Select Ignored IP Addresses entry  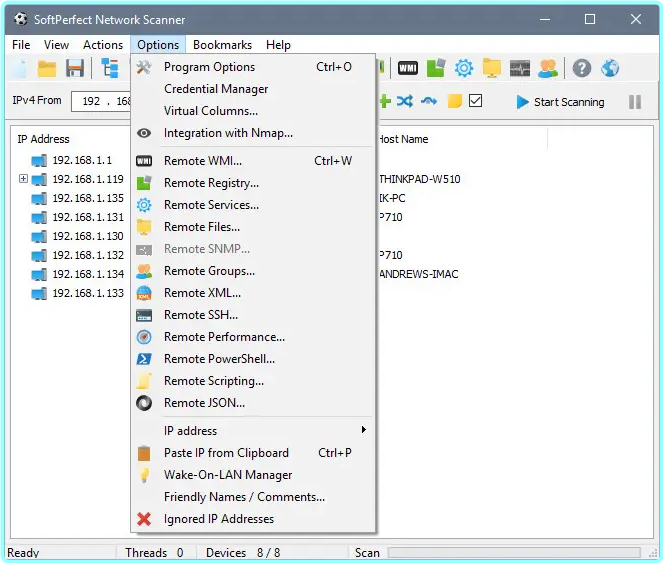[x=253, y=519]
